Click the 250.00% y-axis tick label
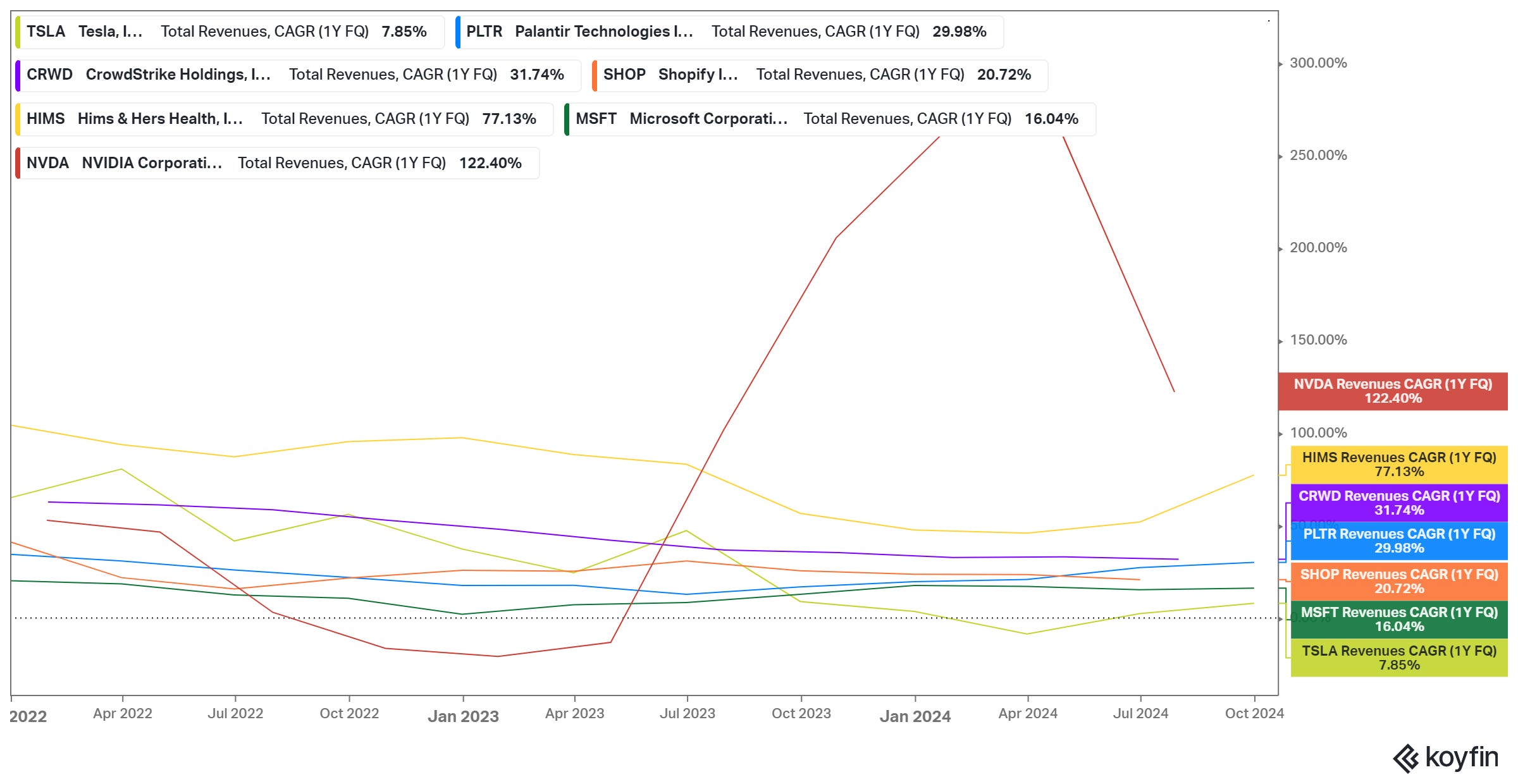The height and width of the screenshot is (784, 1518). pos(1318,156)
